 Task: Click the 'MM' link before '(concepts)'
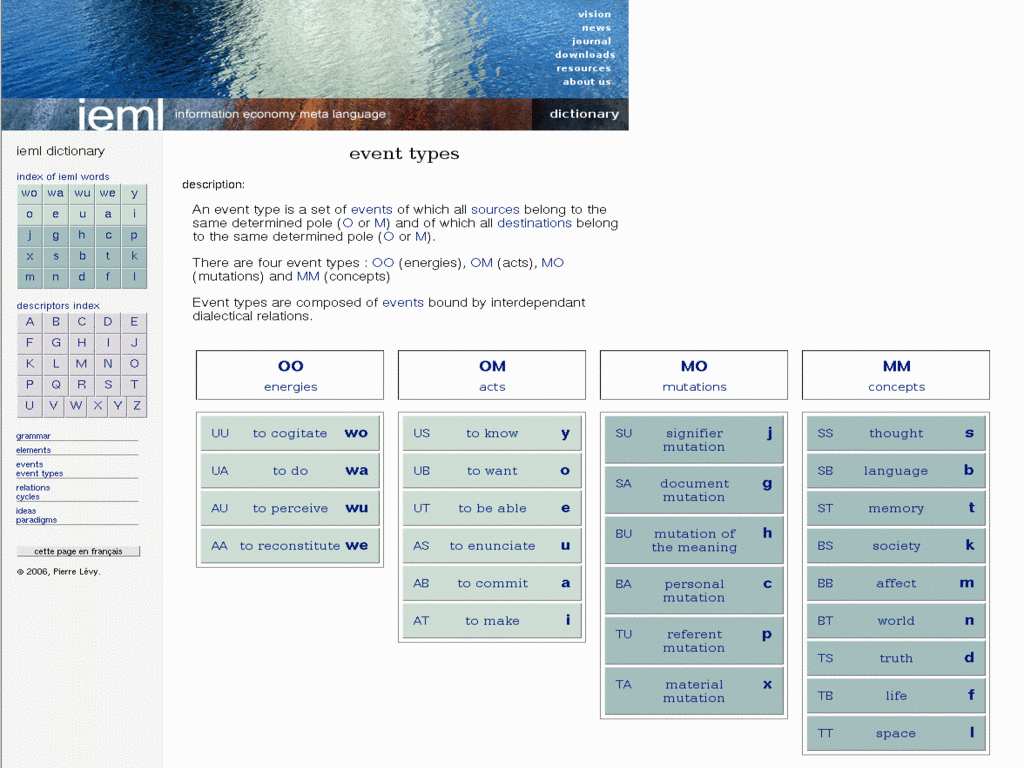(x=308, y=276)
